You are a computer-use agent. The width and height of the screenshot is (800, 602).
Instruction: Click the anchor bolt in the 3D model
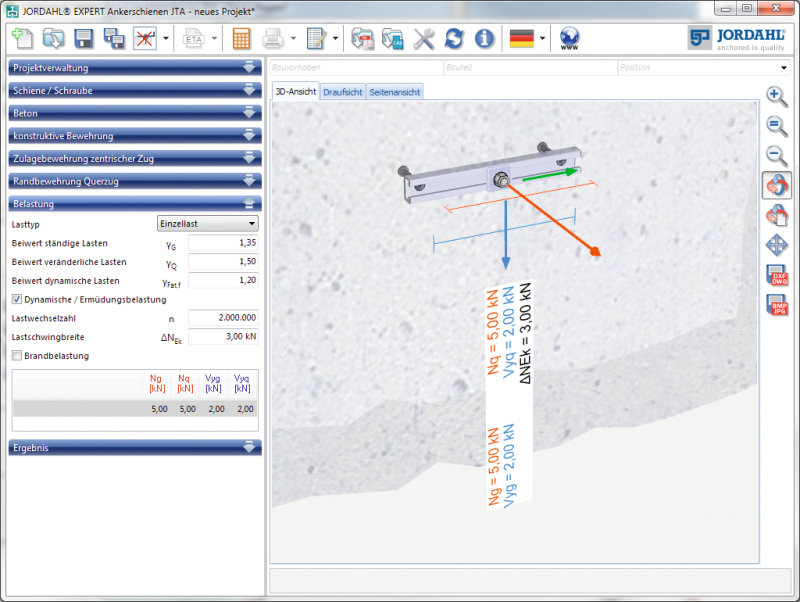click(x=501, y=180)
